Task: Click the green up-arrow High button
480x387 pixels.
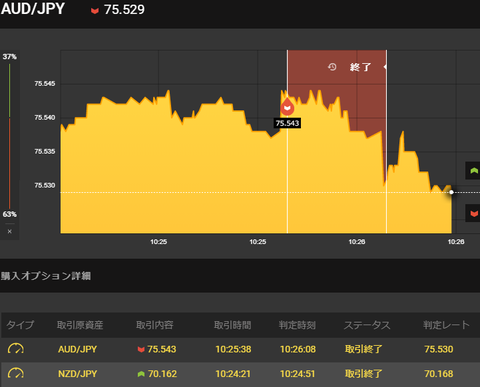Action: (473, 171)
